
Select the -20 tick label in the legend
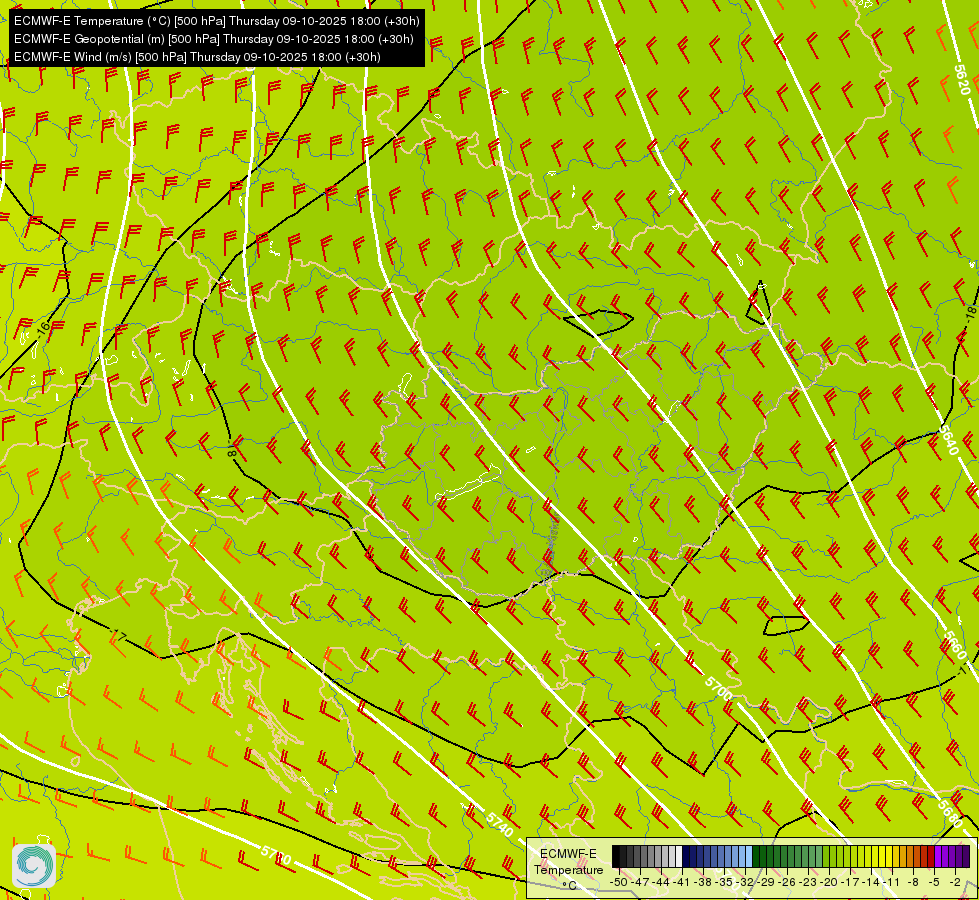point(829,883)
